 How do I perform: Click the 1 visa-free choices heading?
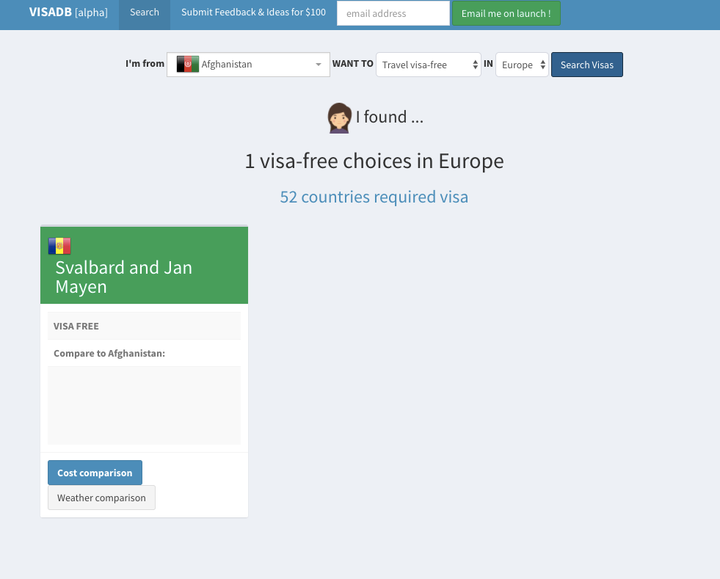374,161
